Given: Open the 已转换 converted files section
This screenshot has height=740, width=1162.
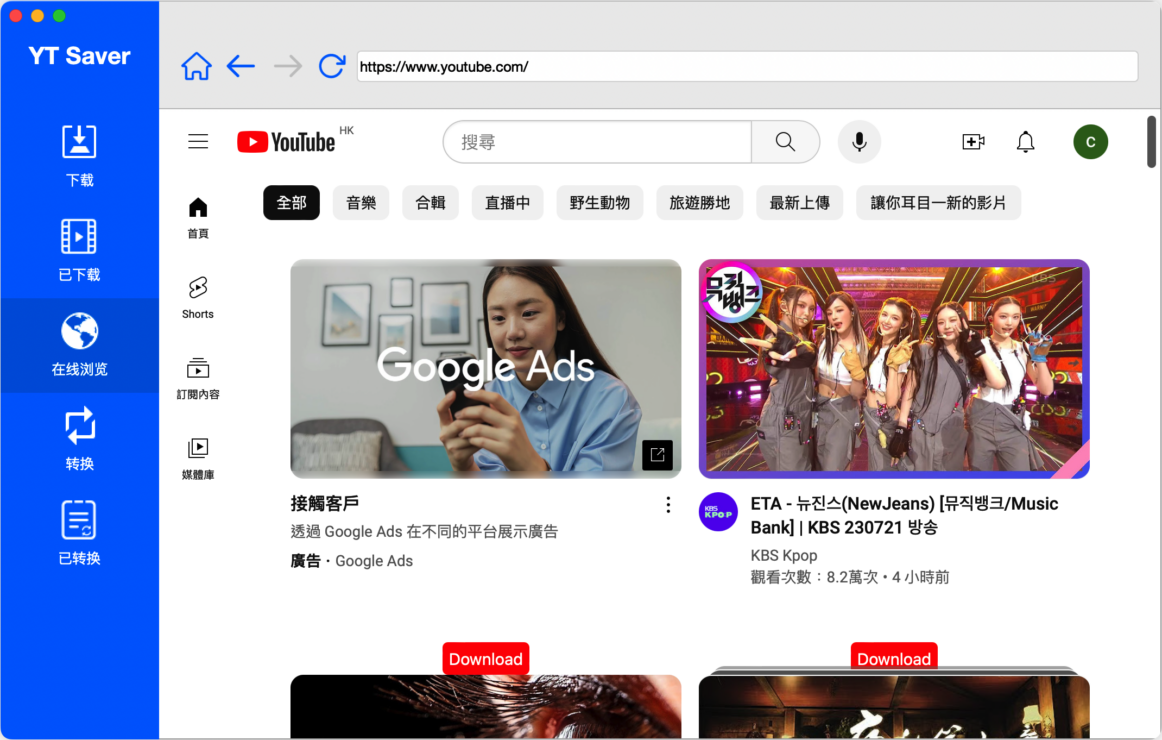Looking at the screenshot, I should [x=79, y=533].
